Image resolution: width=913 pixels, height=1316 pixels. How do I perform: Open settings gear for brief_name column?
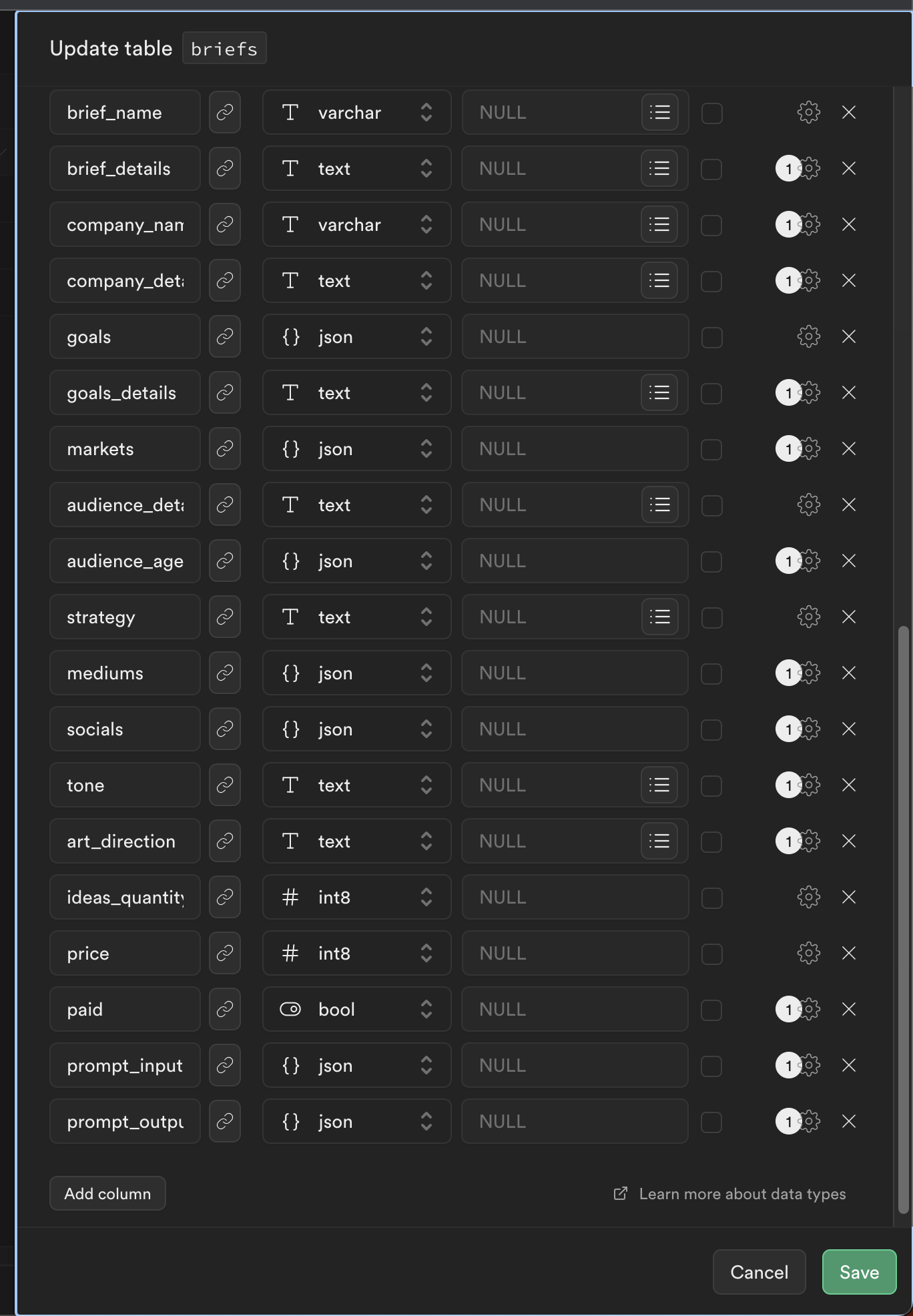[808, 112]
